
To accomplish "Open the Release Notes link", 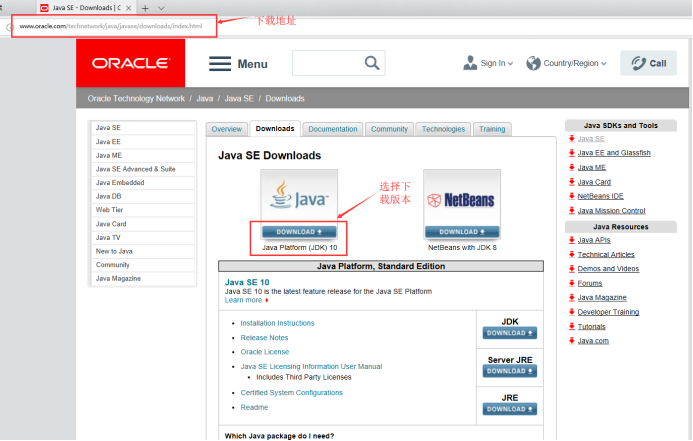I will [264, 338].
